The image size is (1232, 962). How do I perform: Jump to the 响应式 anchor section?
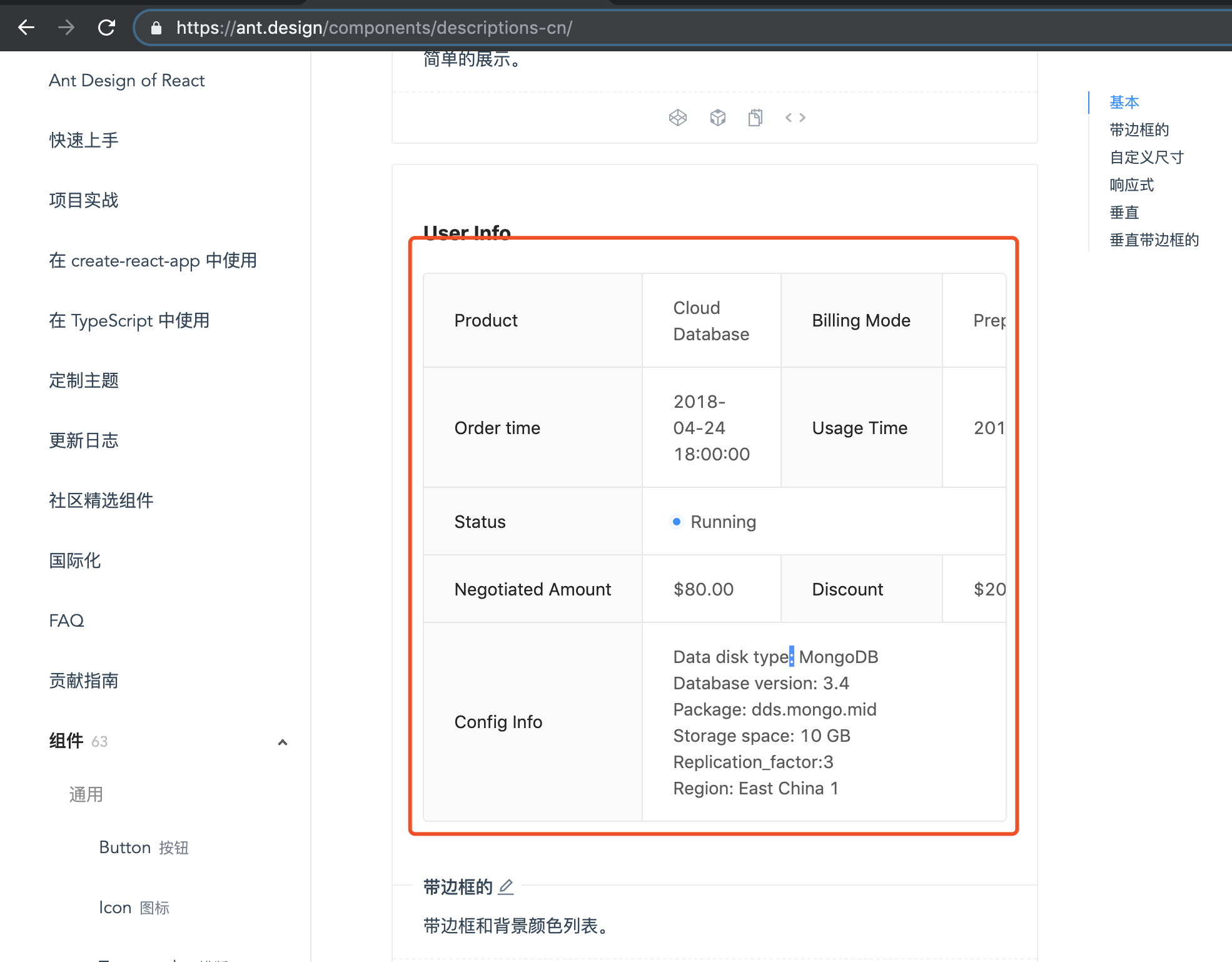pos(1132,185)
